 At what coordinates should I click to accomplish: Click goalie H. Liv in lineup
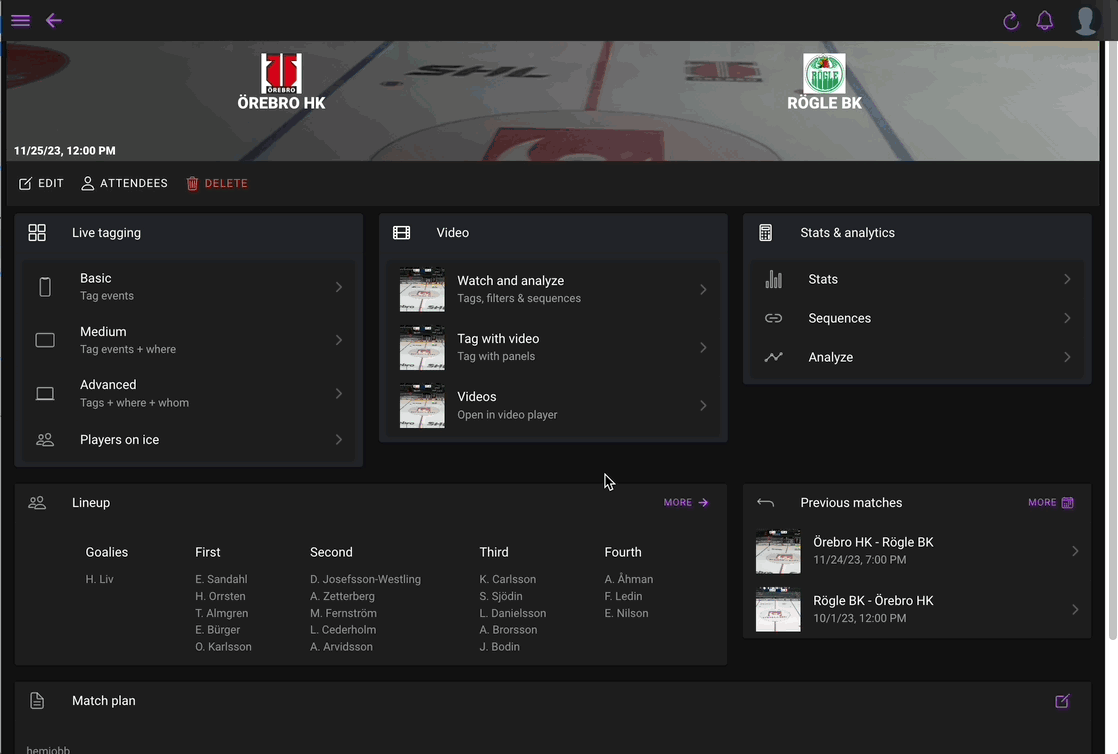[x=100, y=579]
